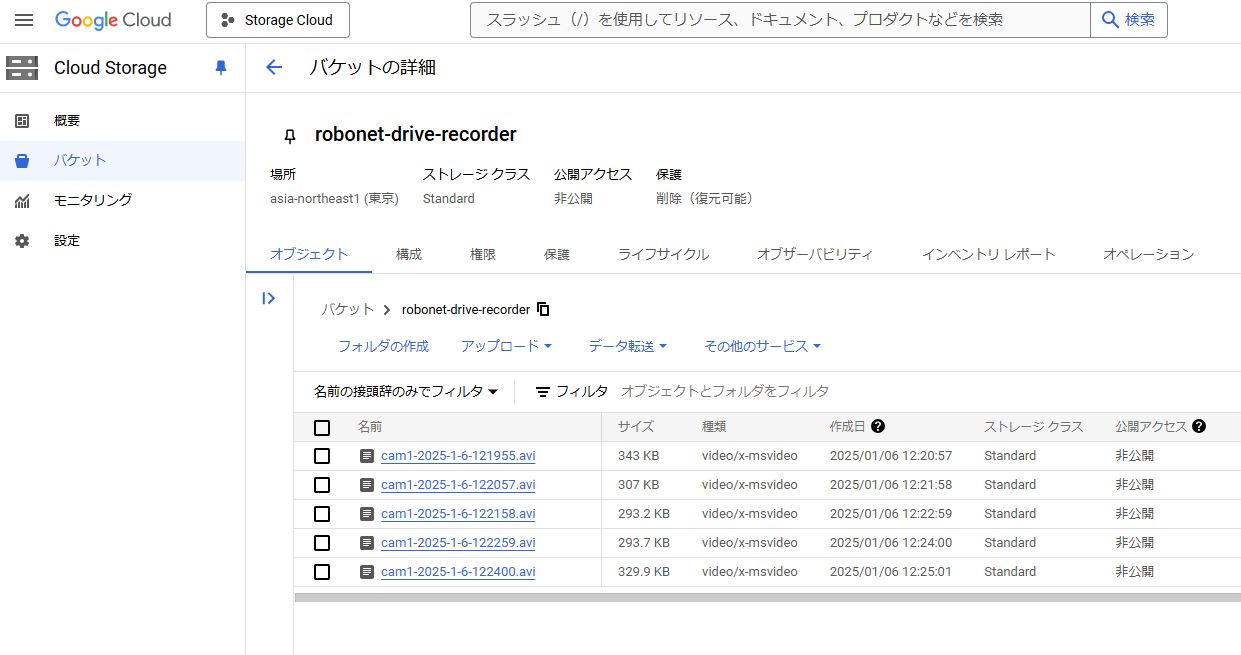The image size is (1241, 655).
Task: Check the box for cam1-2025-1-6-122057.avi
Action: point(322,485)
